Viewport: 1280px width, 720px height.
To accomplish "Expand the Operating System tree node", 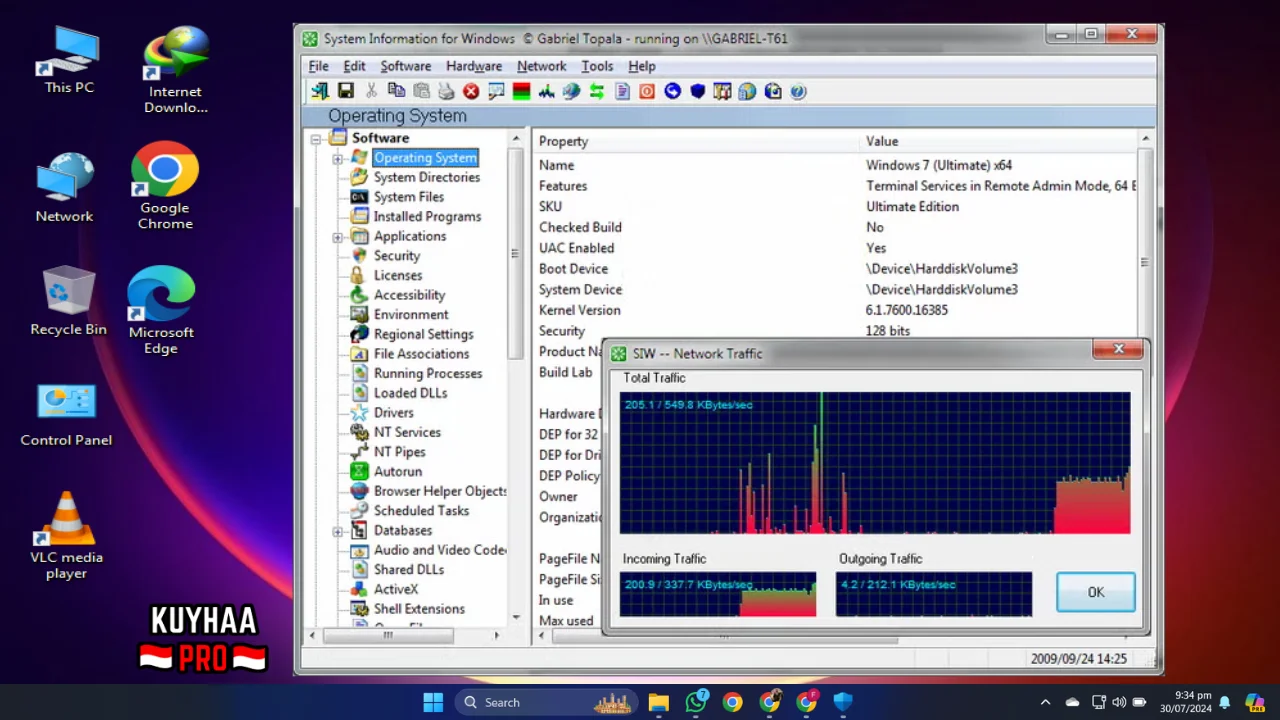I will (337, 158).
